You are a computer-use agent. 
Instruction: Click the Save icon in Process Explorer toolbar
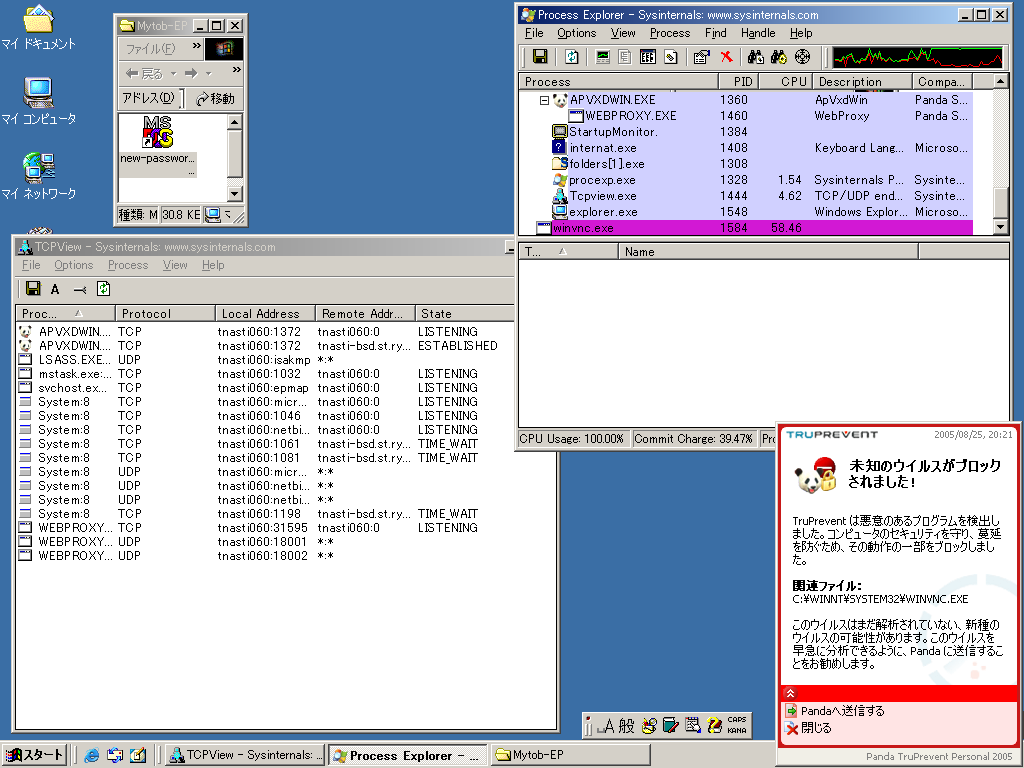click(540, 57)
